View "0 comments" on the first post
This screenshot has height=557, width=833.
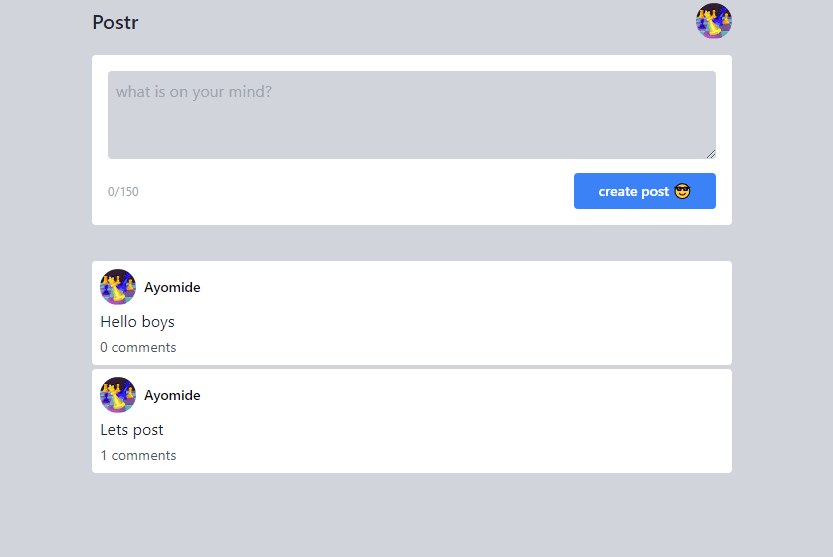138,348
